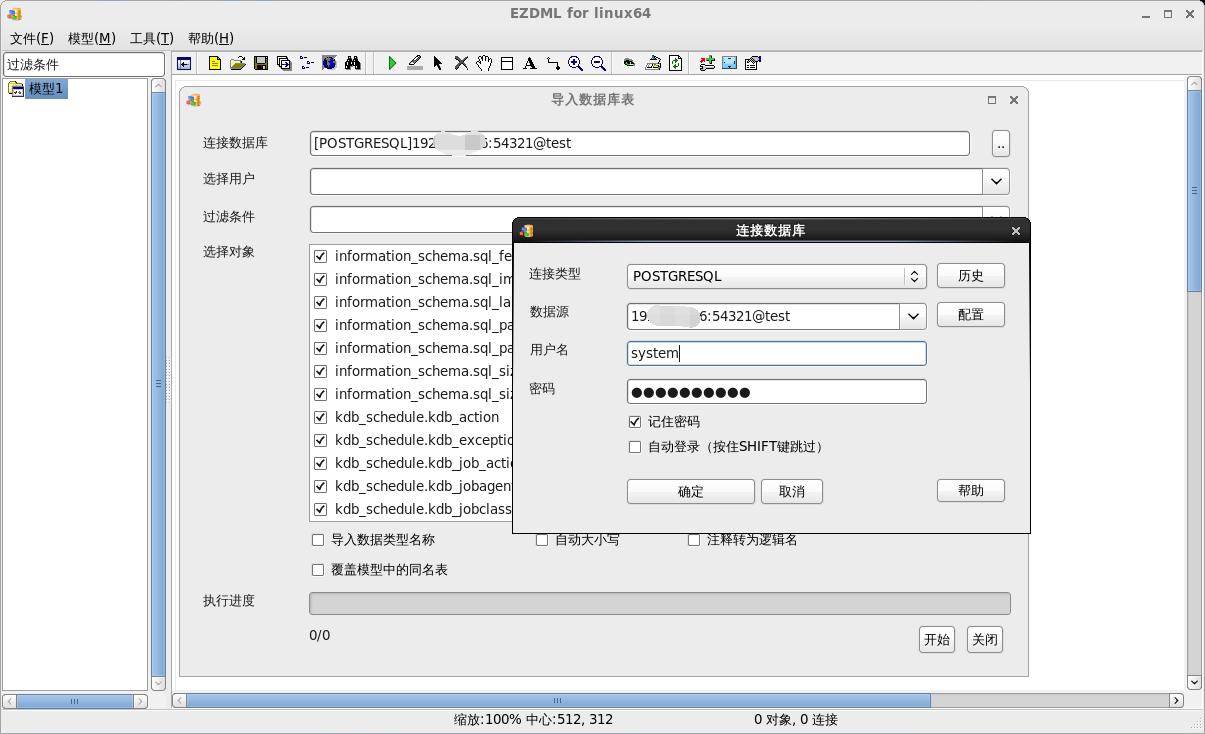The image size is (1205, 734).
Task: Save the model with the floppy icon
Action: (x=261, y=63)
